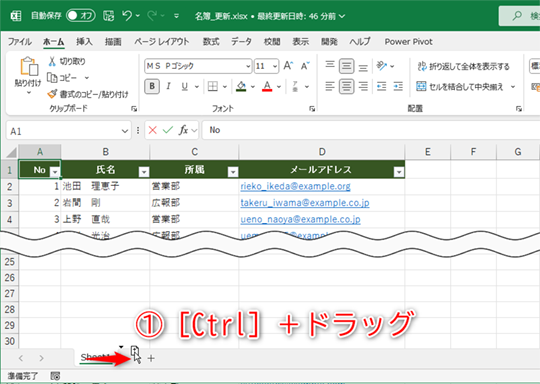Open the file name last-updated dropdown

(x=342, y=16)
